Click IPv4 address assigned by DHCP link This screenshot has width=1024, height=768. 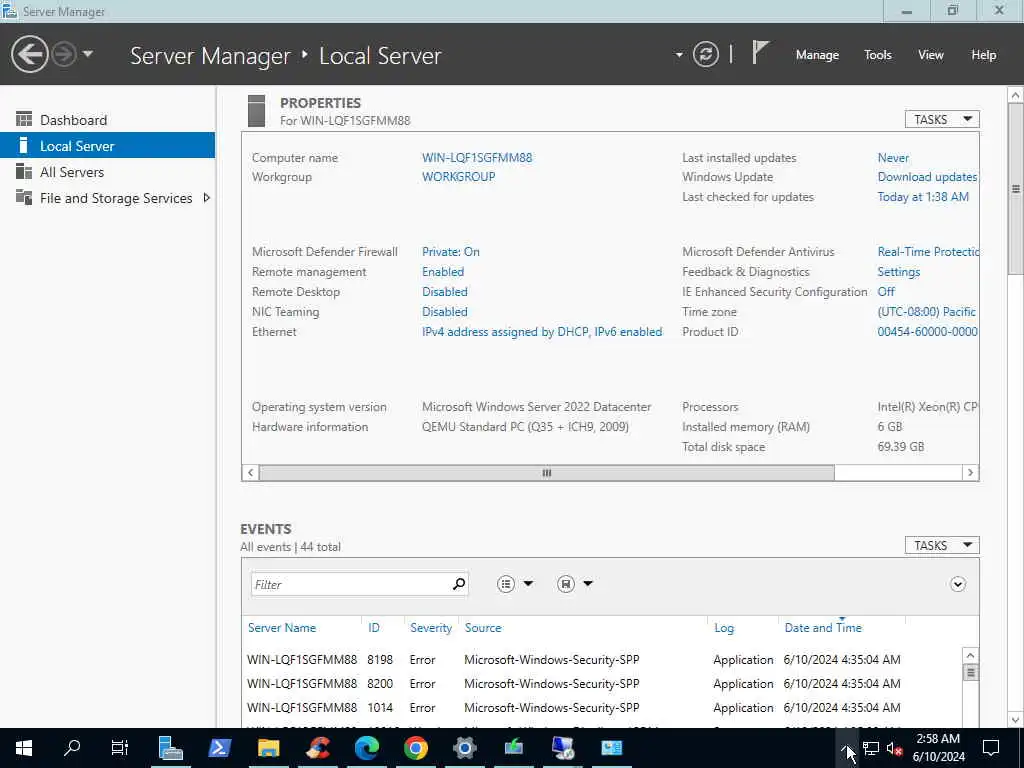(x=542, y=332)
